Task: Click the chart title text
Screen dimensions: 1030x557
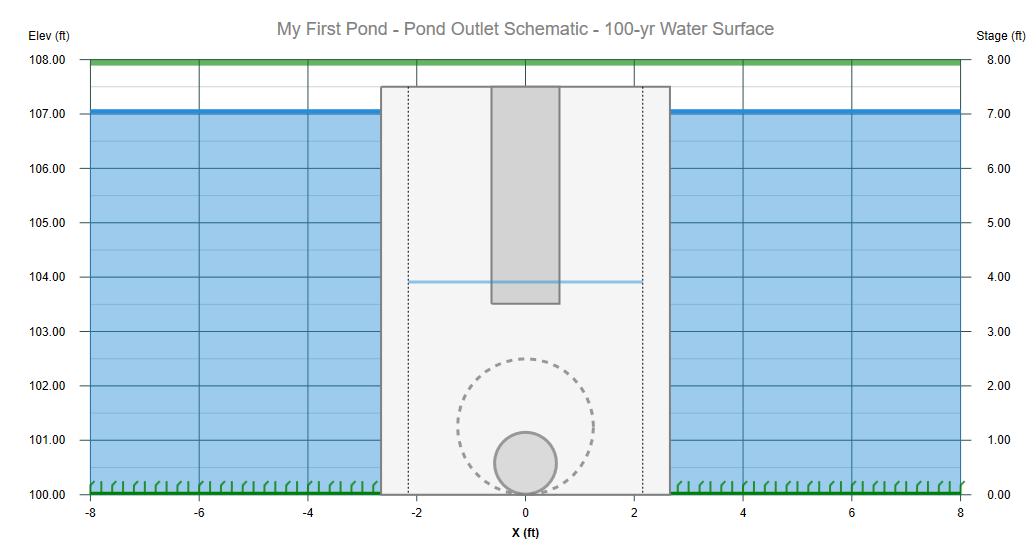Action: [x=525, y=29]
